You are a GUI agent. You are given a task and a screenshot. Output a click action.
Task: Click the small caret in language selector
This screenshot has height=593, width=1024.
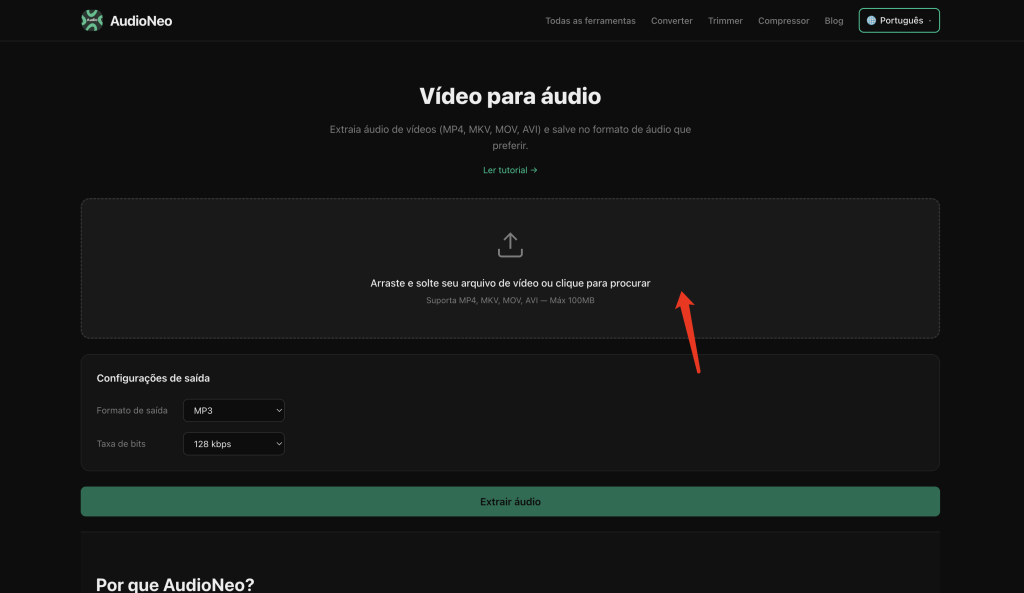click(x=930, y=21)
